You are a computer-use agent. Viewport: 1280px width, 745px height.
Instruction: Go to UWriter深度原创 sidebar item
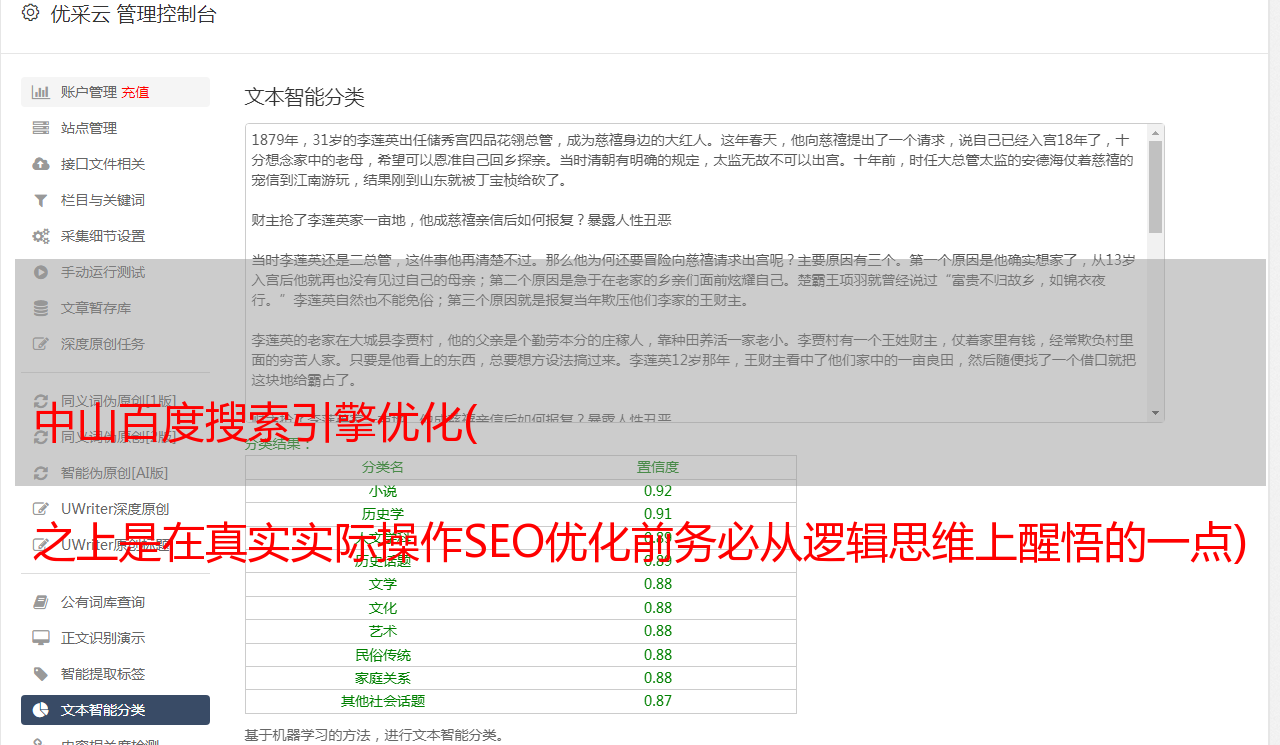click(115, 509)
